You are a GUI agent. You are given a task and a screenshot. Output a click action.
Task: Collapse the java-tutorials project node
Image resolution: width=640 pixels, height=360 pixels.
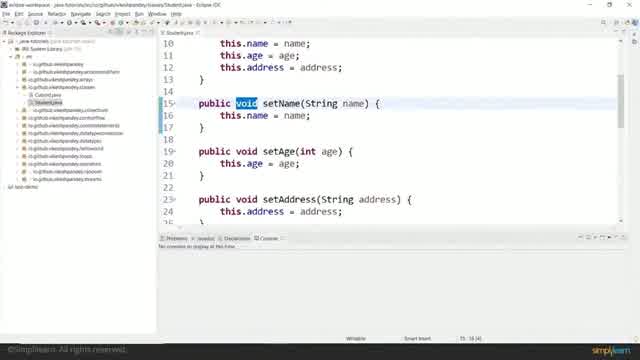[4, 41]
